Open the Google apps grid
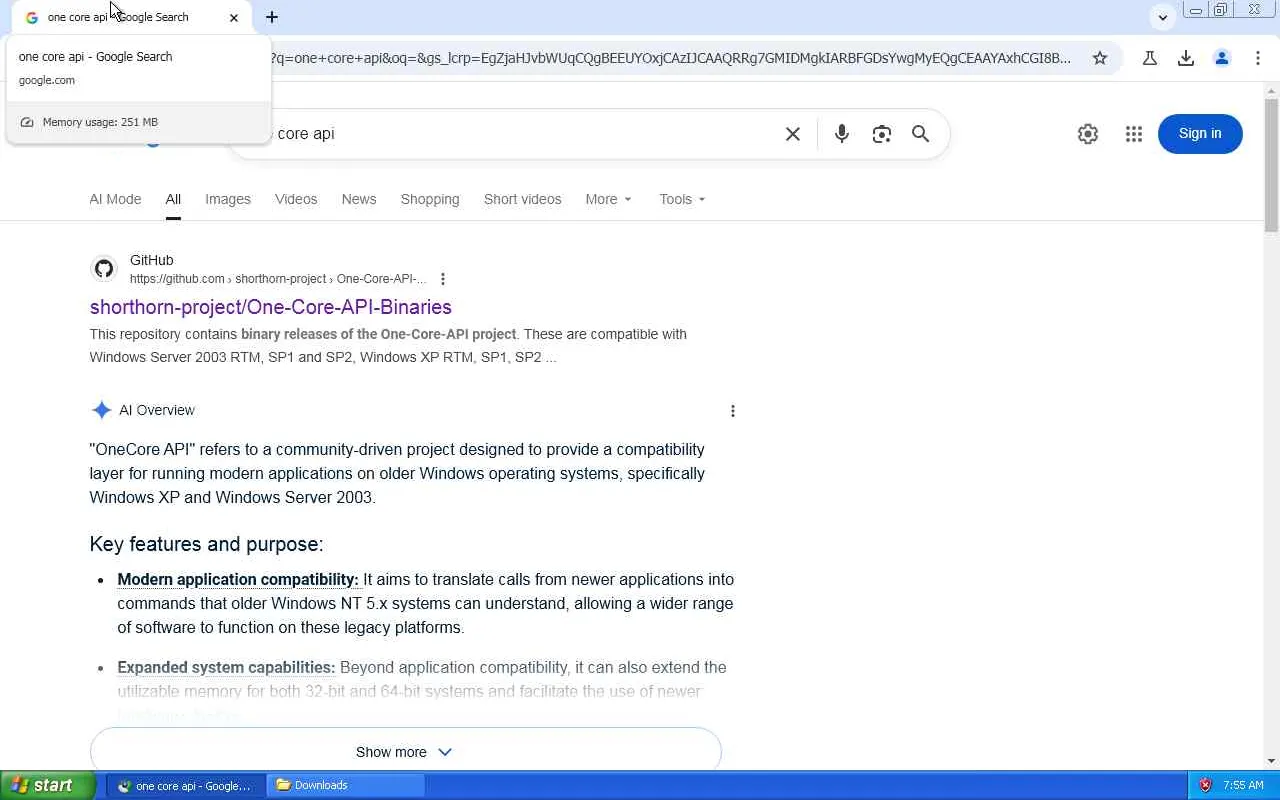Screen dimensions: 1280x800 click(1134, 134)
